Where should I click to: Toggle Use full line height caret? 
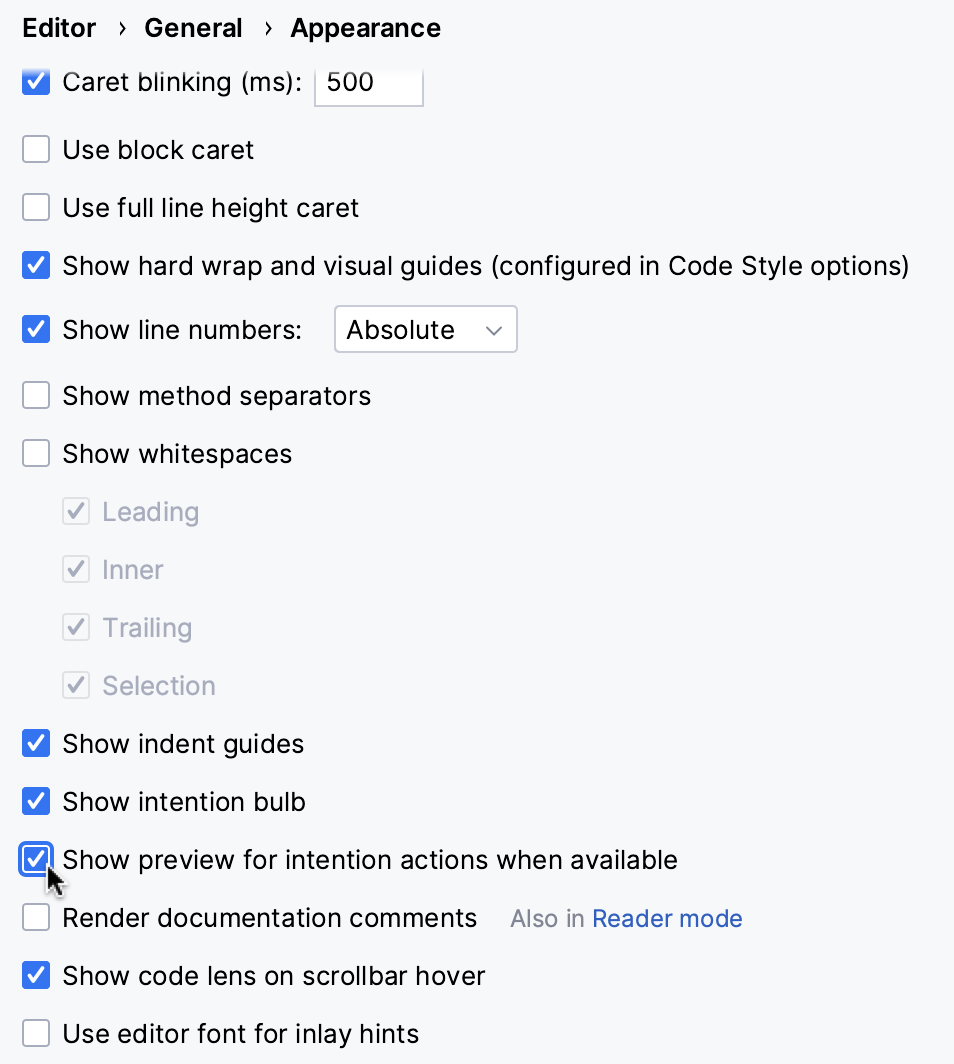click(x=36, y=207)
